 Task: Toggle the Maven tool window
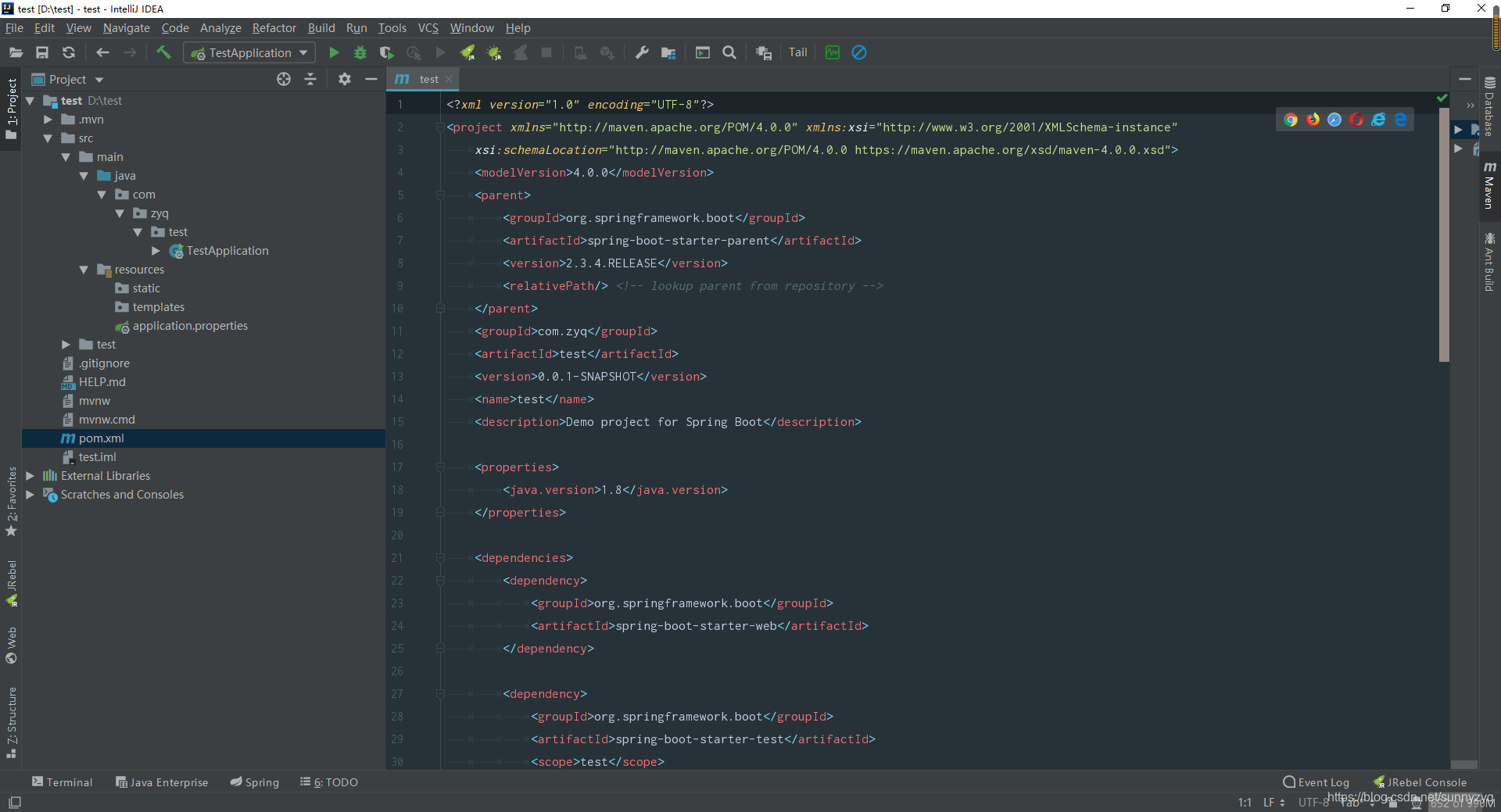1490,185
